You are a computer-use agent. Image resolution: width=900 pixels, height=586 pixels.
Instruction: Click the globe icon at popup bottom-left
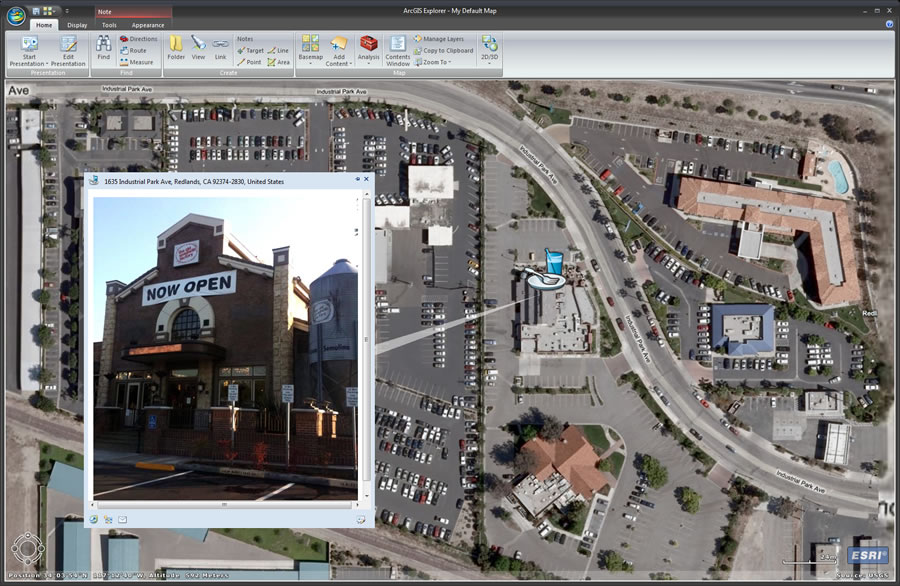pyautogui.click(x=94, y=519)
